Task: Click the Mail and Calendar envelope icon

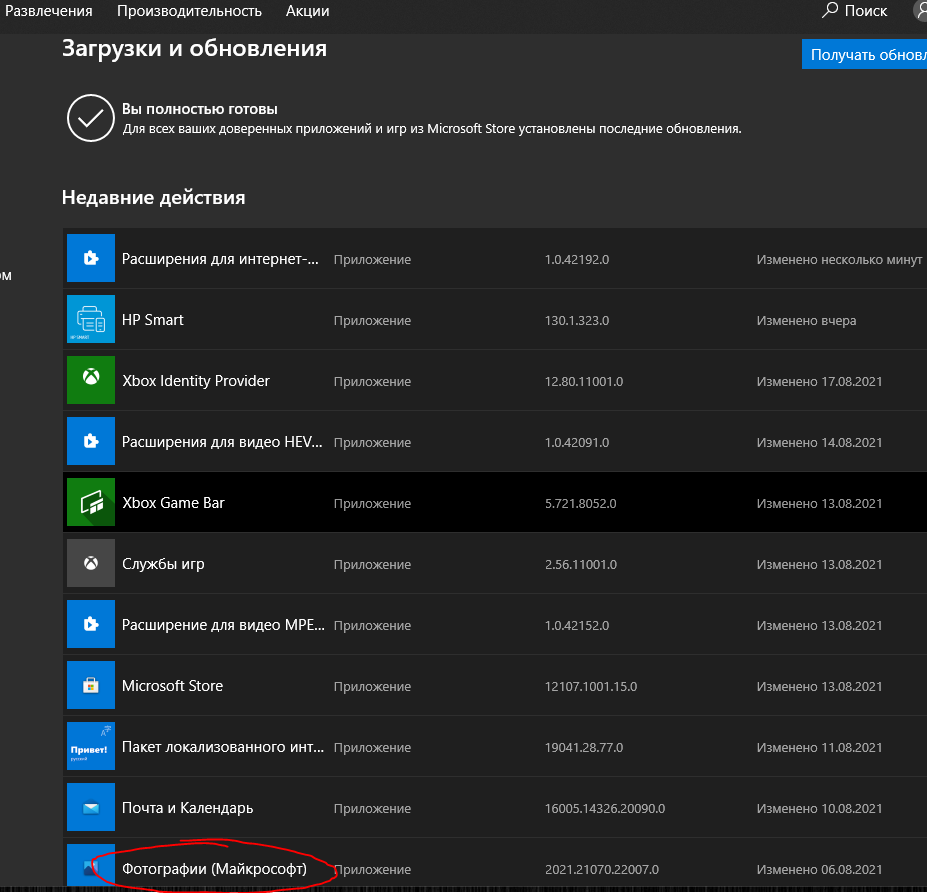Action: click(x=91, y=808)
